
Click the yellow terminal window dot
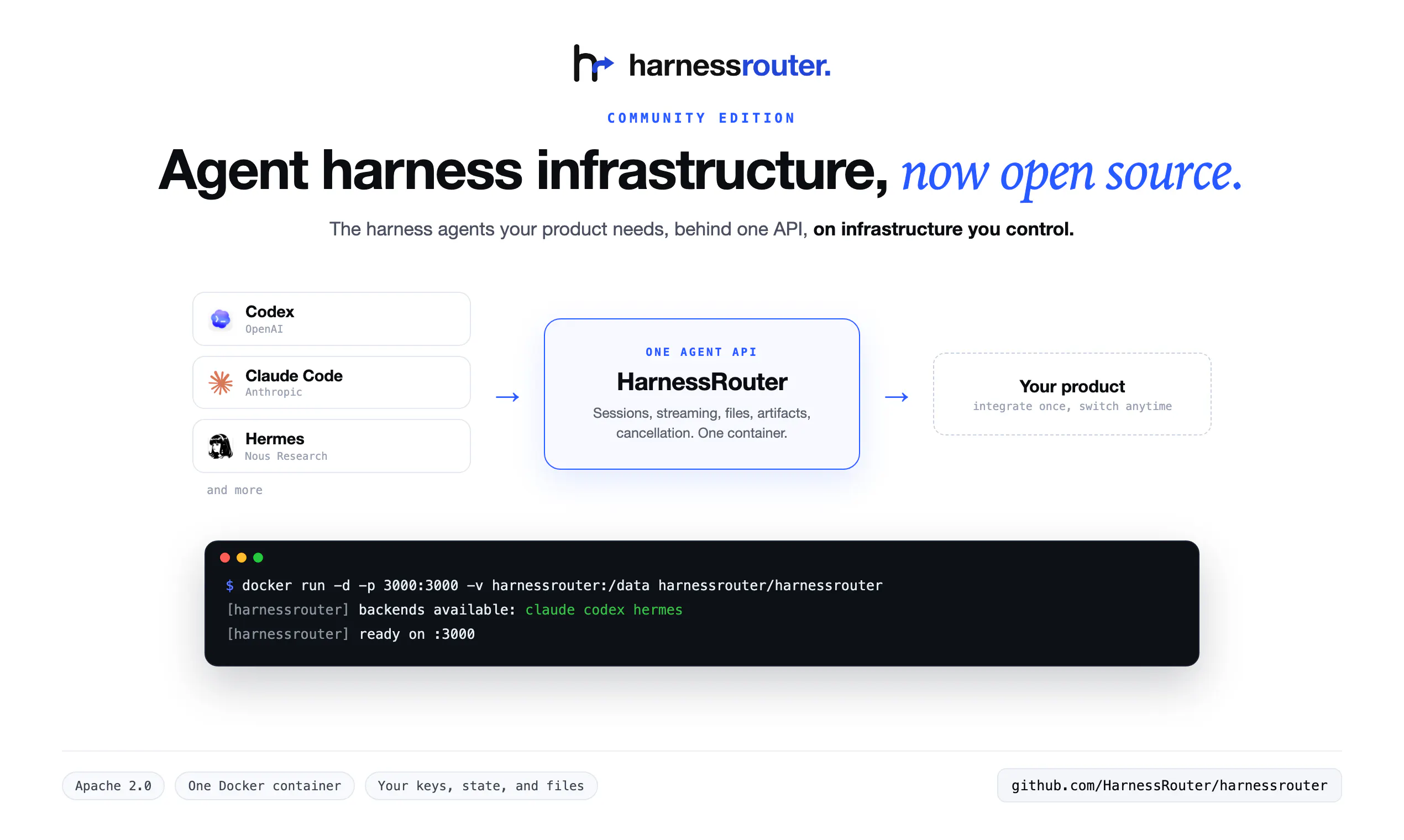point(241,558)
